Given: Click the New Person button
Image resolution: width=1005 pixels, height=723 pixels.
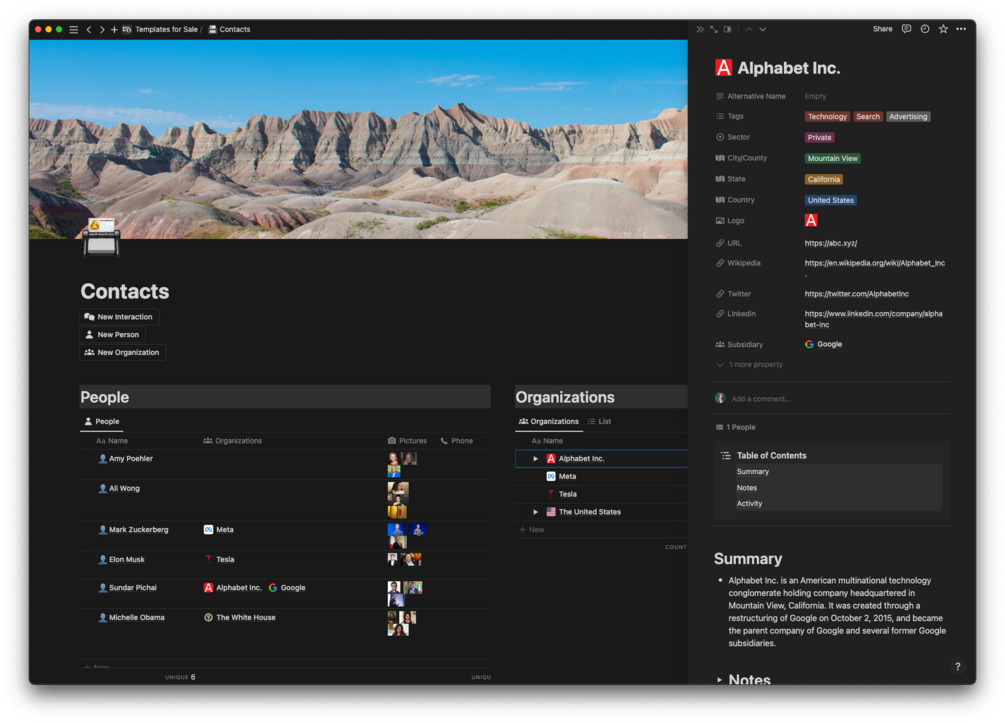Looking at the screenshot, I should tap(112, 335).
